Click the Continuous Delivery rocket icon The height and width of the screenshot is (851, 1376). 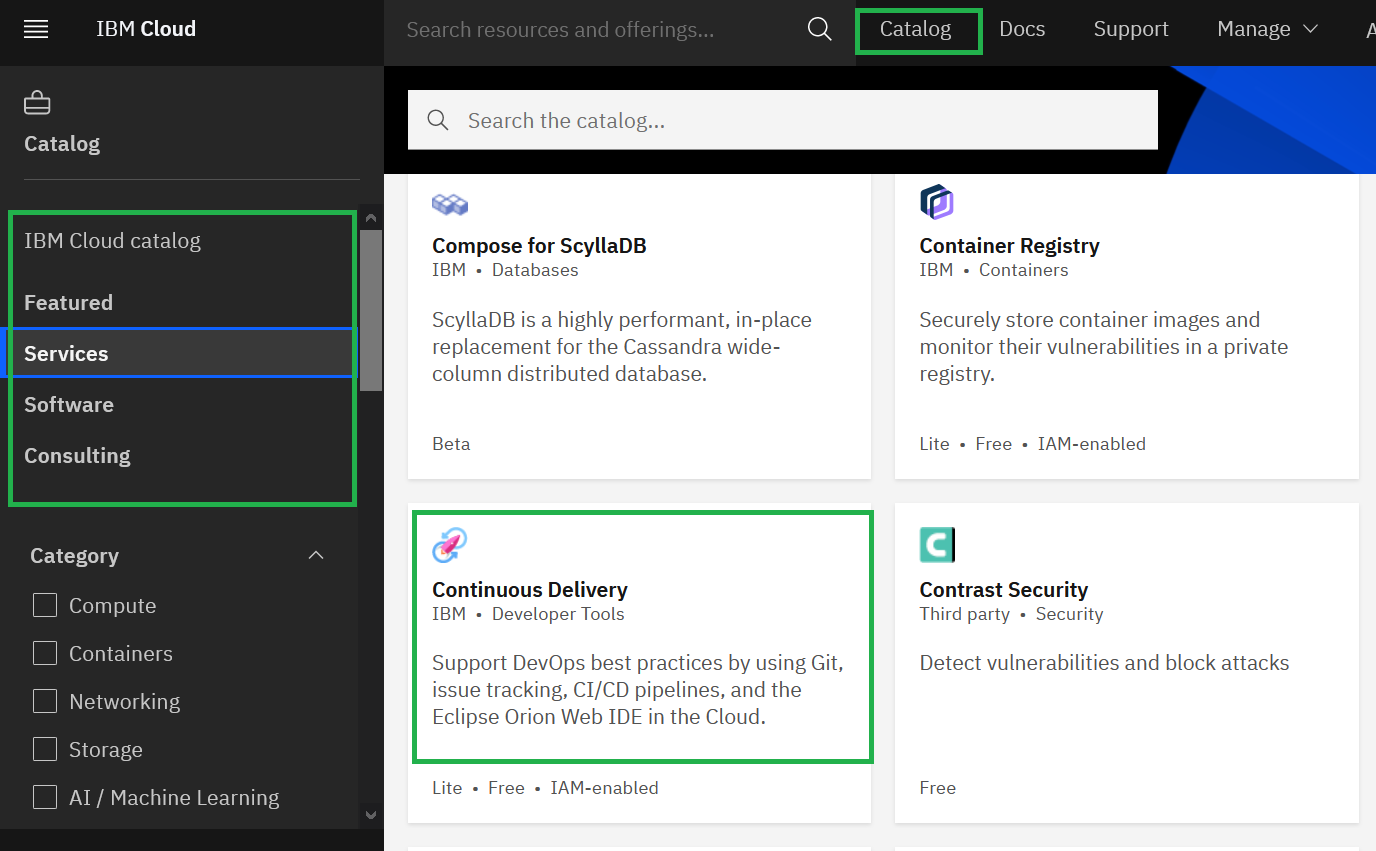(x=450, y=546)
